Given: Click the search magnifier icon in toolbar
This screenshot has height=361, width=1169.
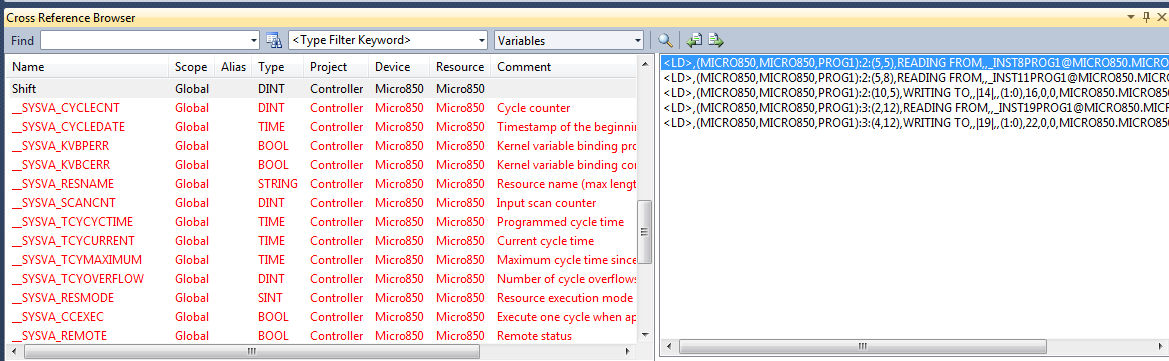Looking at the screenshot, I should click(665, 40).
